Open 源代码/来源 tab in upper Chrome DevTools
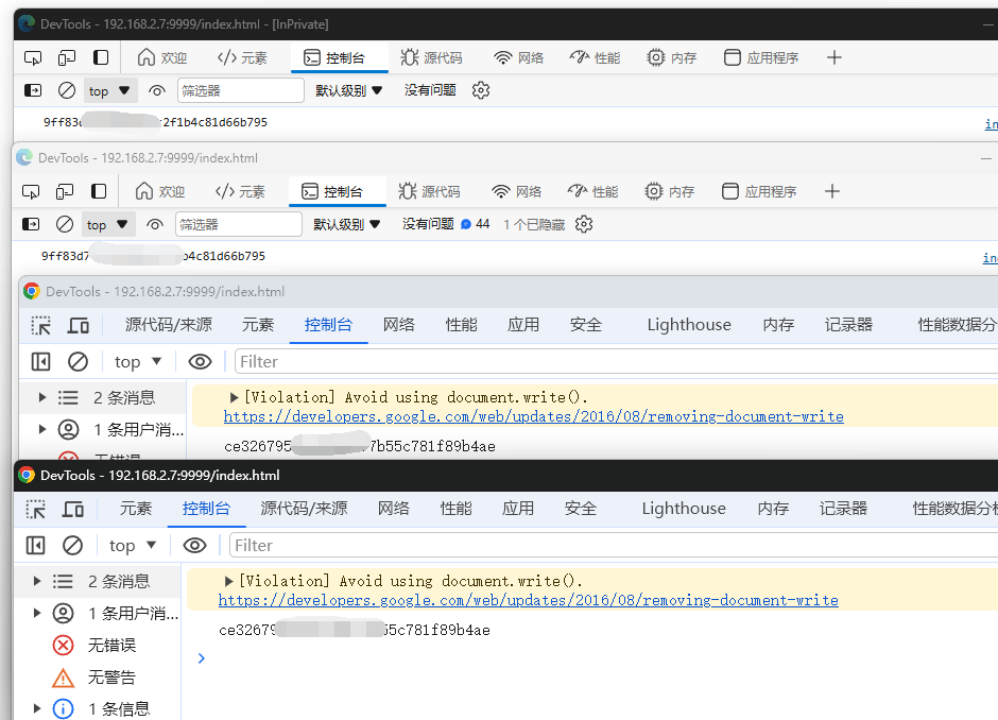 pyautogui.click(x=169, y=325)
